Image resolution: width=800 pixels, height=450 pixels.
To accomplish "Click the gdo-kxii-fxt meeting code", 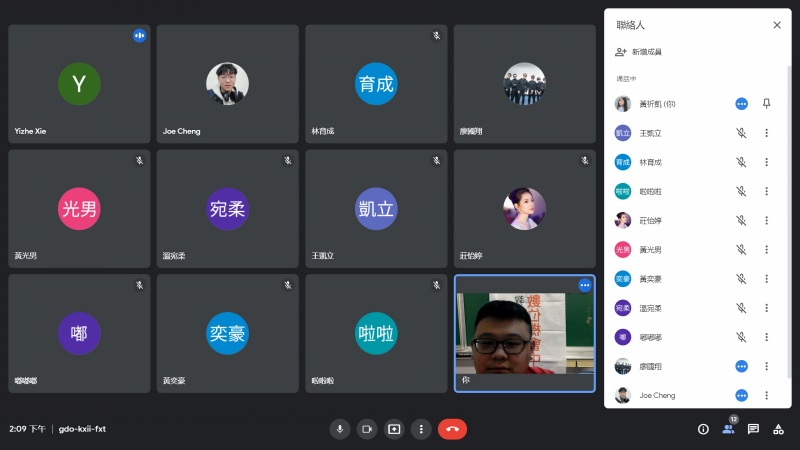I will click(82, 429).
